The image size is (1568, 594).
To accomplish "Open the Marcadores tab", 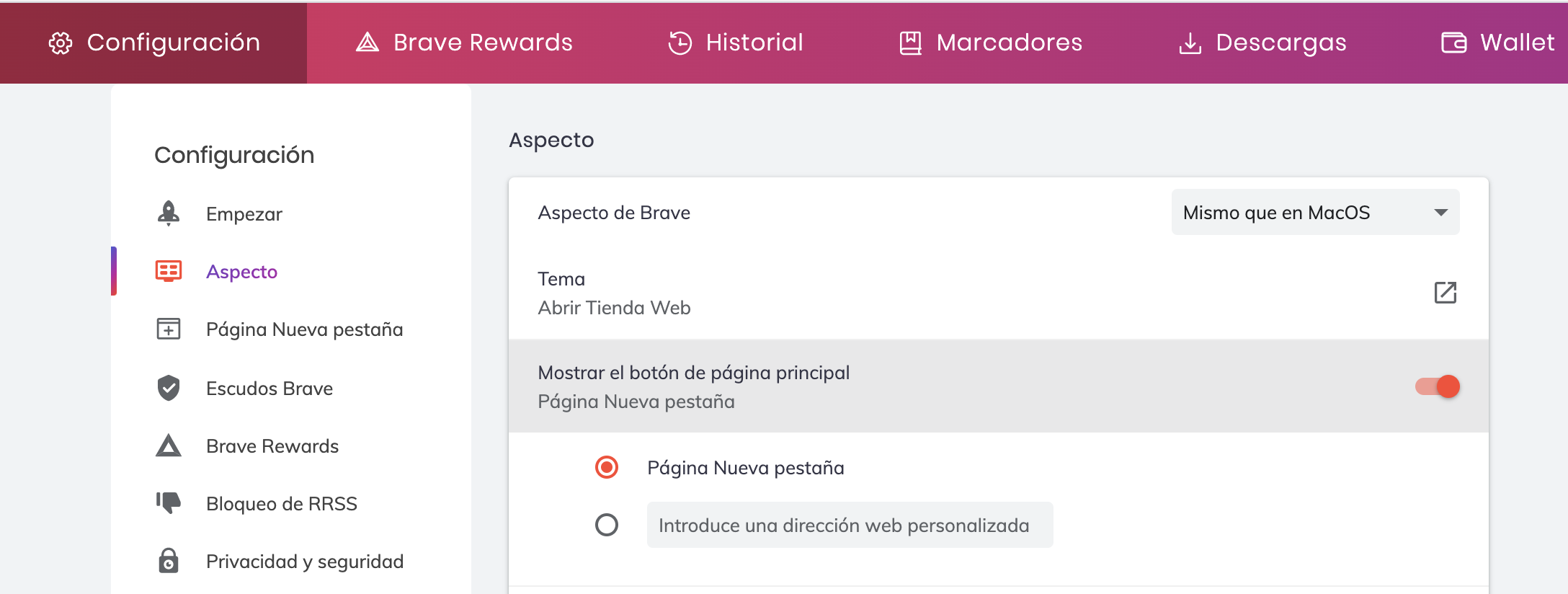I will 991,43.
